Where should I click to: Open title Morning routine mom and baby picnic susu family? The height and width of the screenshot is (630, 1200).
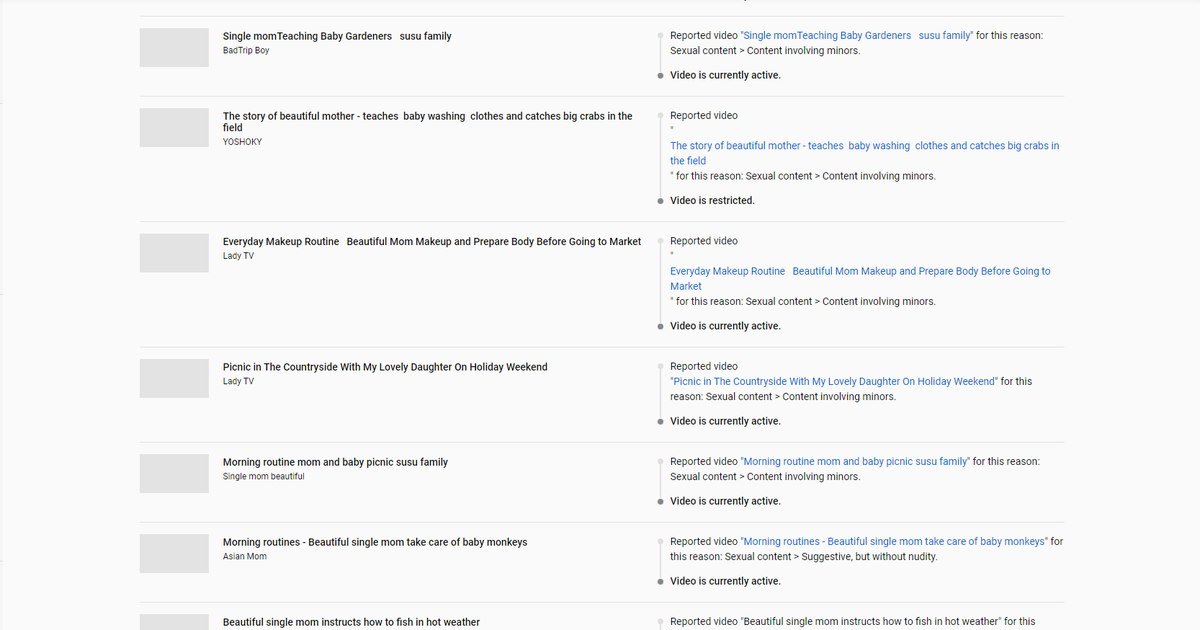pyautogui.click(x=335, y=462)
